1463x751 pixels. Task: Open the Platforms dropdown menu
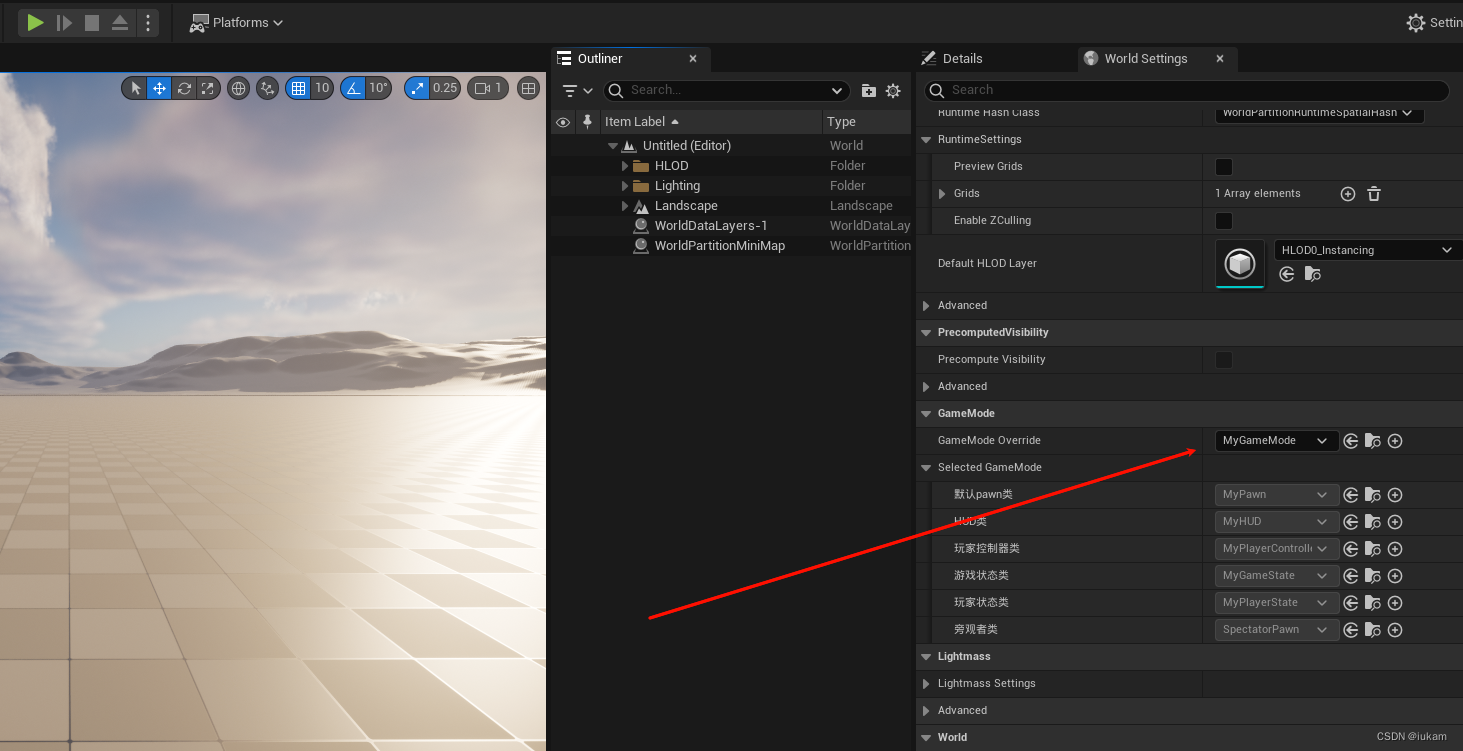click(237, 22)
